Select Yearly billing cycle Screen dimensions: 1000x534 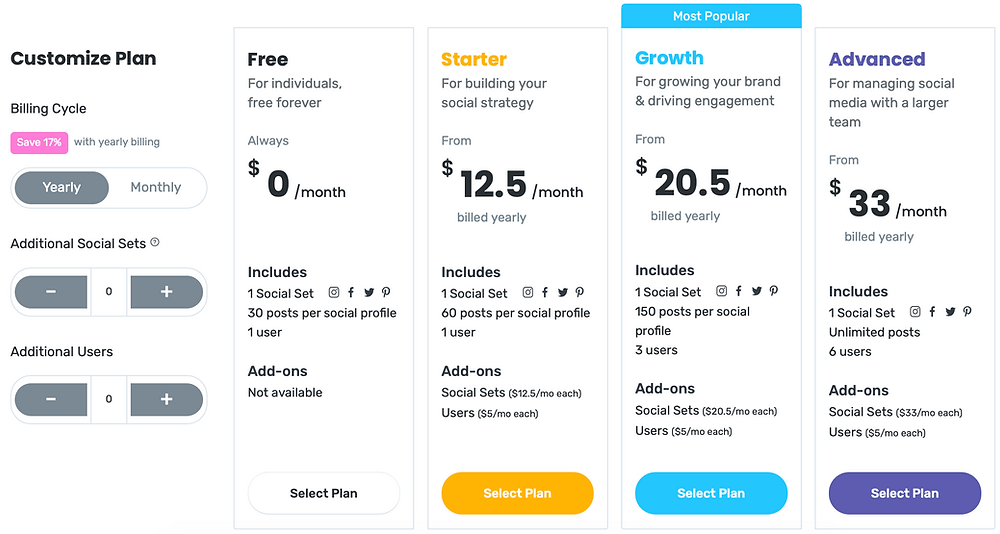coord(62,188)
